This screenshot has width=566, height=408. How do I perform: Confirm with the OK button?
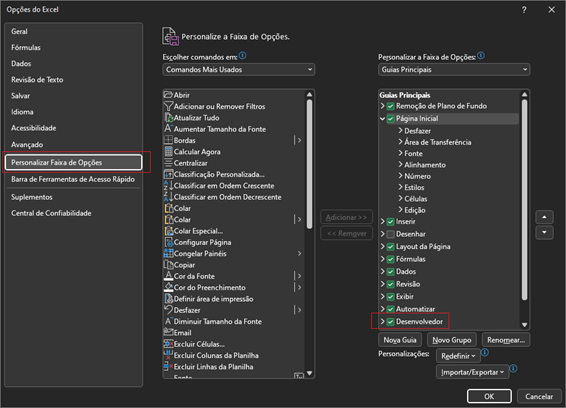click(489, 396)
